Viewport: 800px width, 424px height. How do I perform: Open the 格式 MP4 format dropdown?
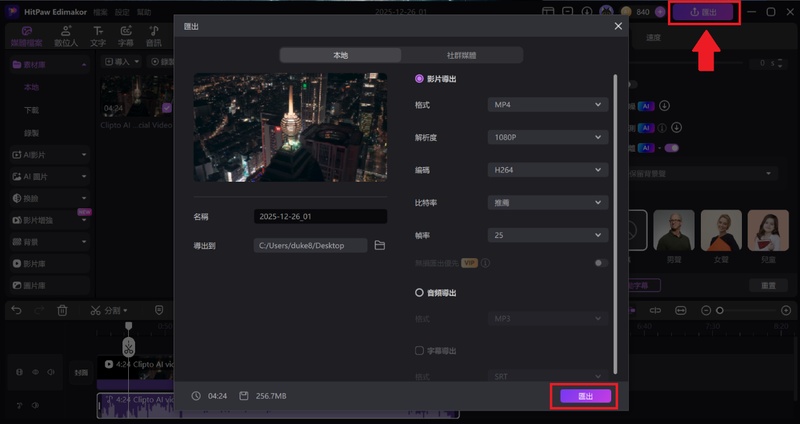pyautogui.click(x=548, y=105)
